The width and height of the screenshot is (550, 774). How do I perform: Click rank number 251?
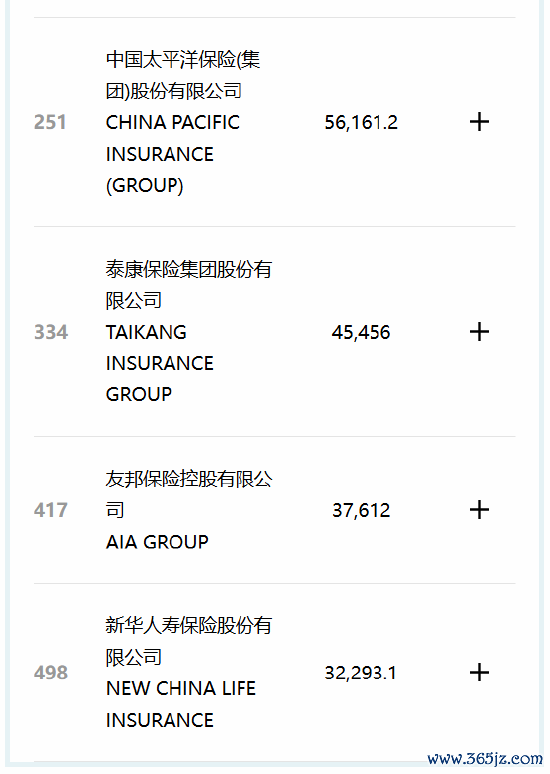tap(50, 122)
